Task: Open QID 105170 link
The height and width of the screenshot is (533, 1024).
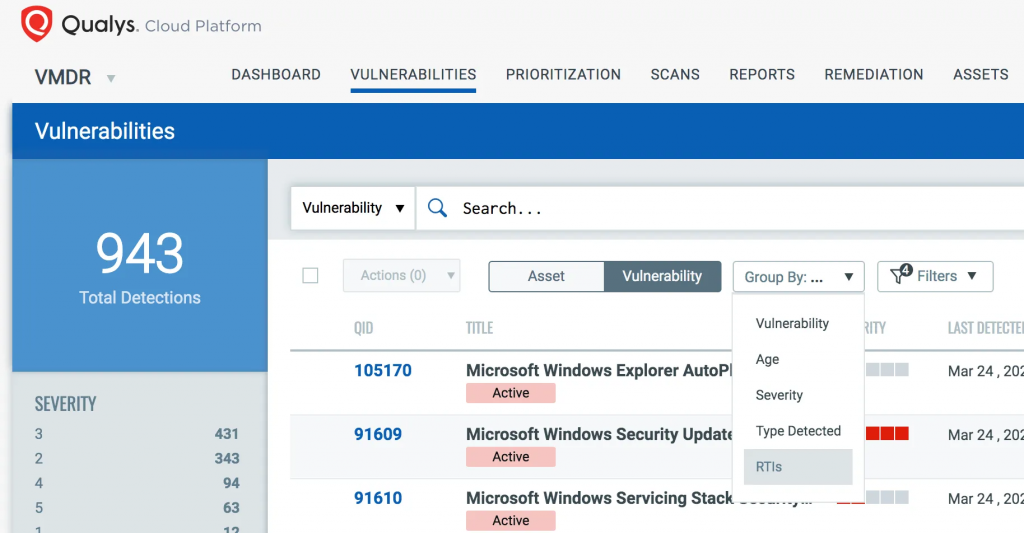Action: pyautogui.click(x=382, y=370)
